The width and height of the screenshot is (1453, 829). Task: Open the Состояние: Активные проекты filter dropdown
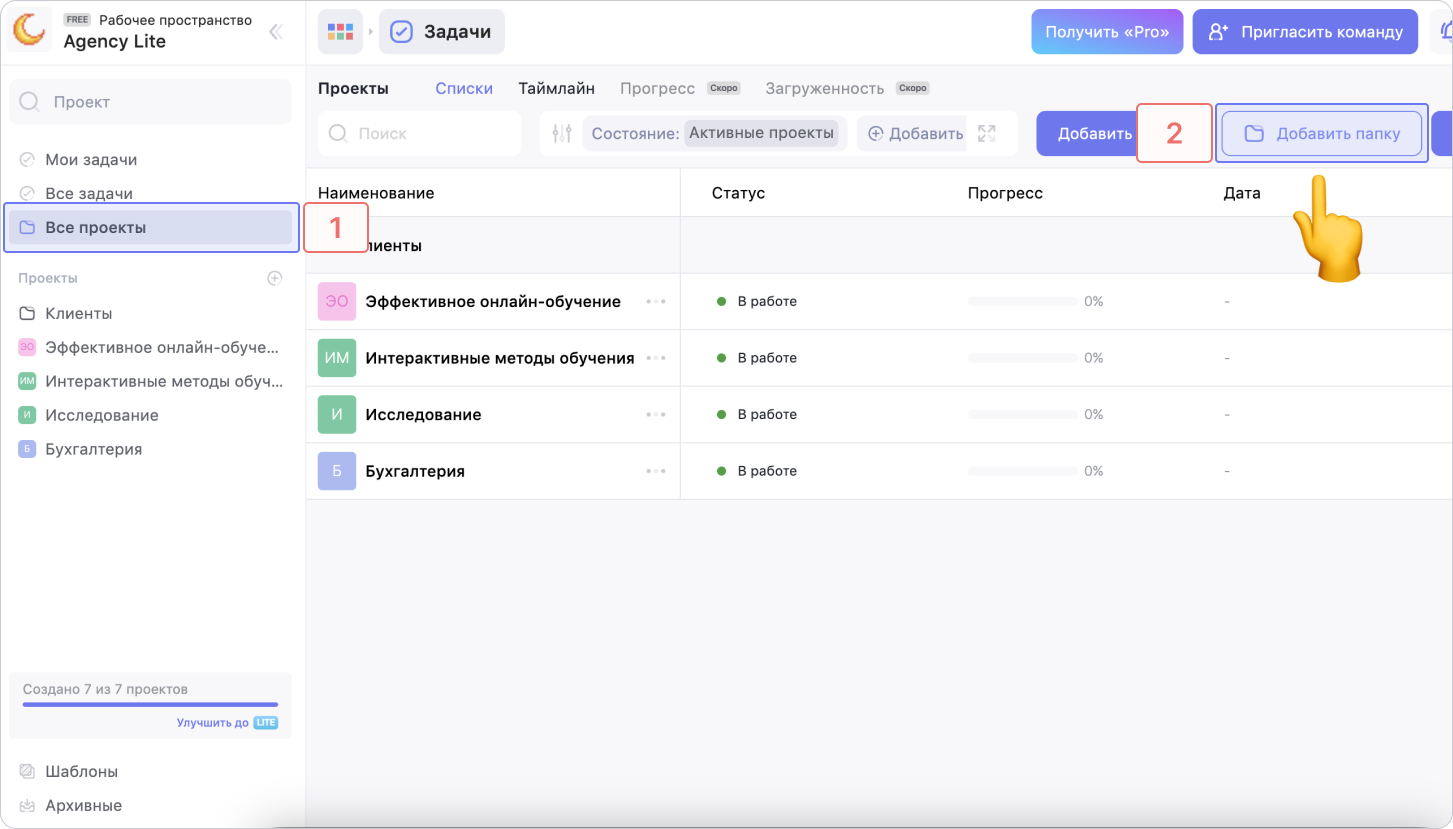[x=715, y=133]
